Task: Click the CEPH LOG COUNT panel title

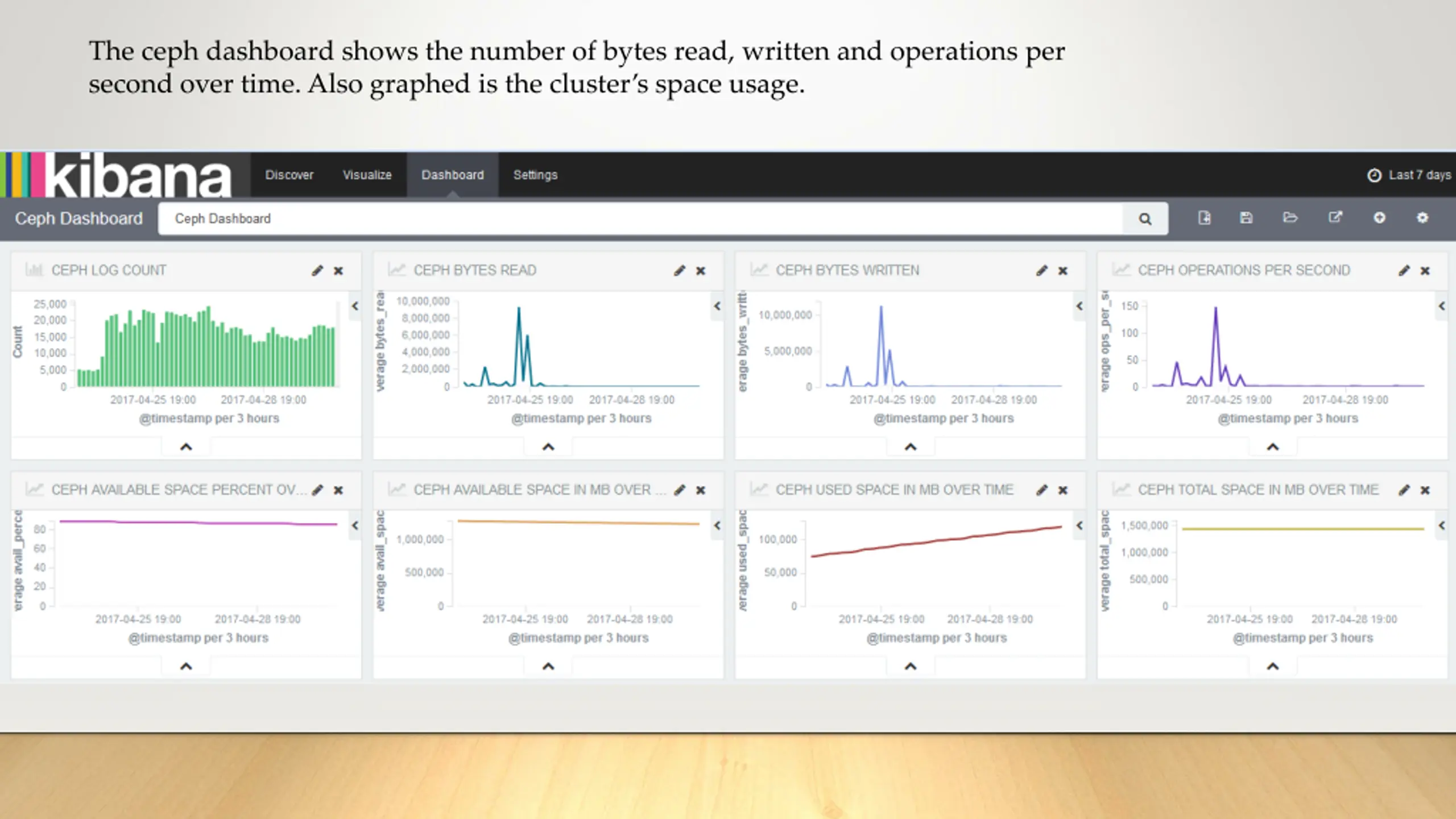Action: pyautogui.click(x=109, y=270)
